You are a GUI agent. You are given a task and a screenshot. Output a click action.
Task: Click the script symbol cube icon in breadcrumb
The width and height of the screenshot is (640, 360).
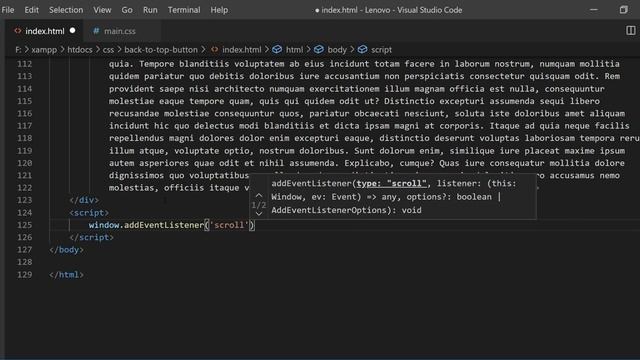point(362,49)
